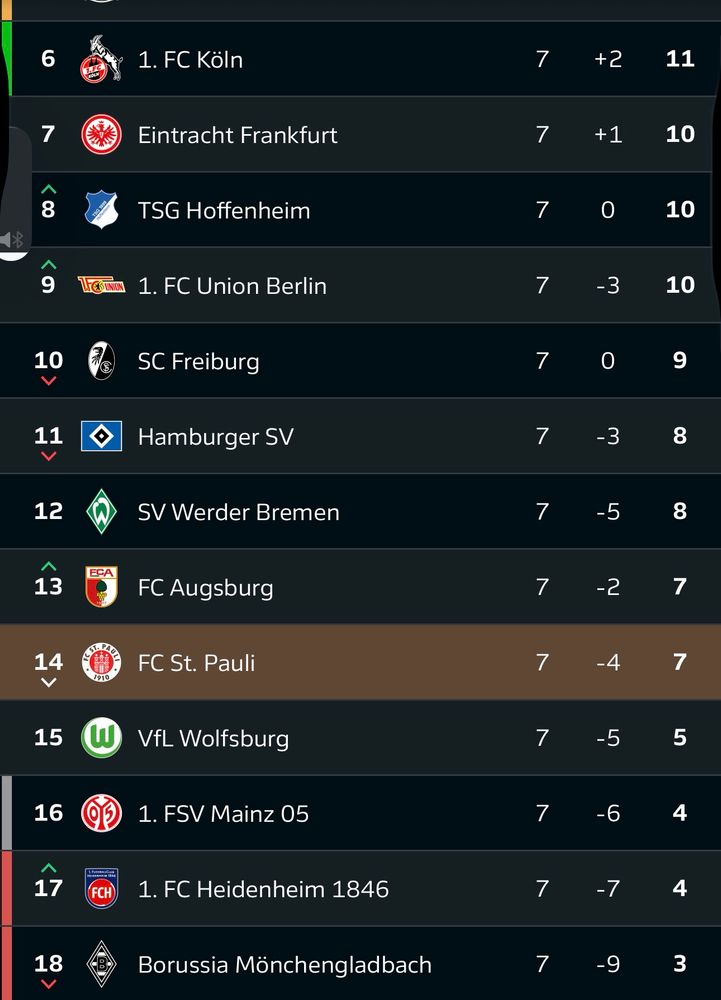
Task: Tap the mute speaker icon on side panel
Action: pos(11,240)
